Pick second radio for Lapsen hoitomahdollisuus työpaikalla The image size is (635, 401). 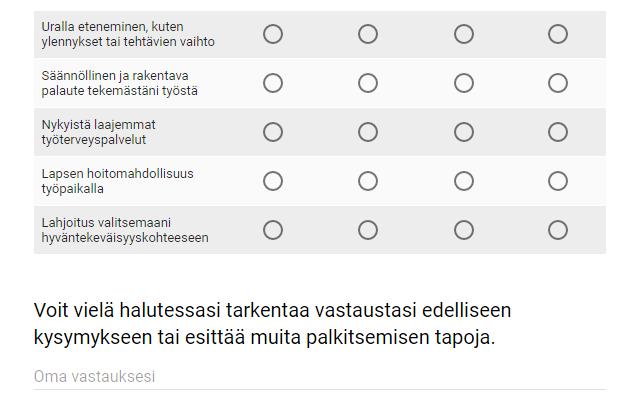(x=368, y=181)
